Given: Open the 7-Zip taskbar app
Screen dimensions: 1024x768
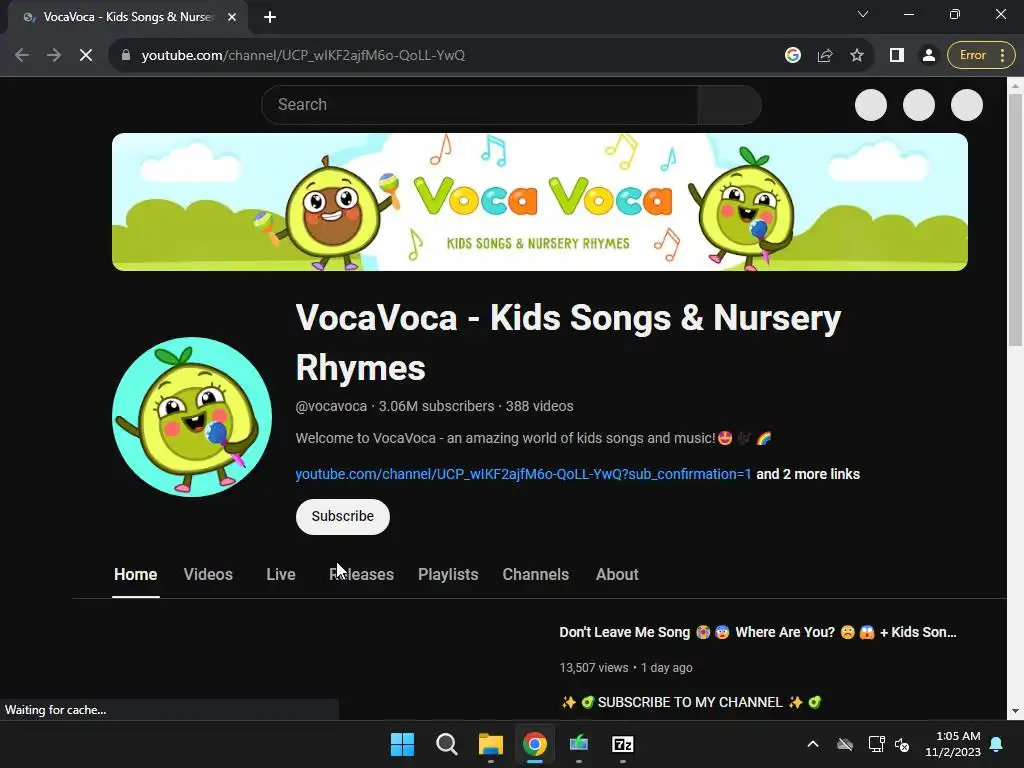Looking at the screenshot, I should tap(622, 744).
